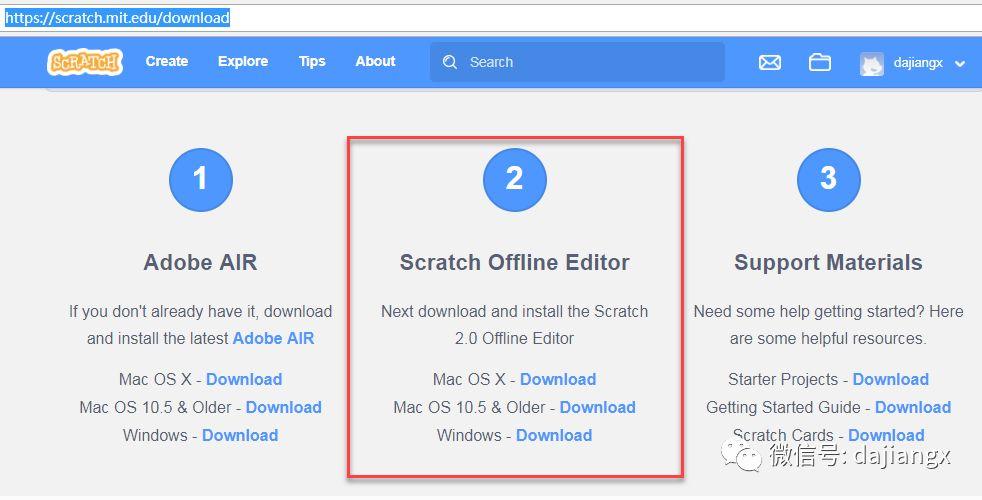The width and height of the screenshot is (982, 500).
Task: Focus the Search input field
Action: [577, 62]
